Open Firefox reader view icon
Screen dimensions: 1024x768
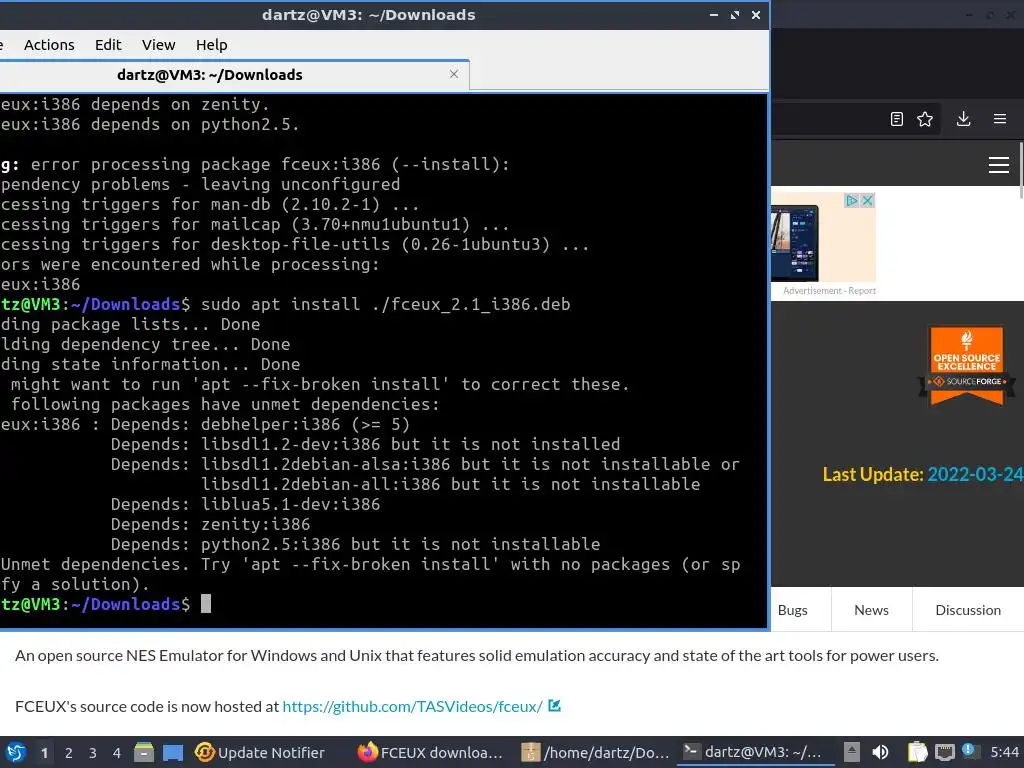click(x=897, y=119)
